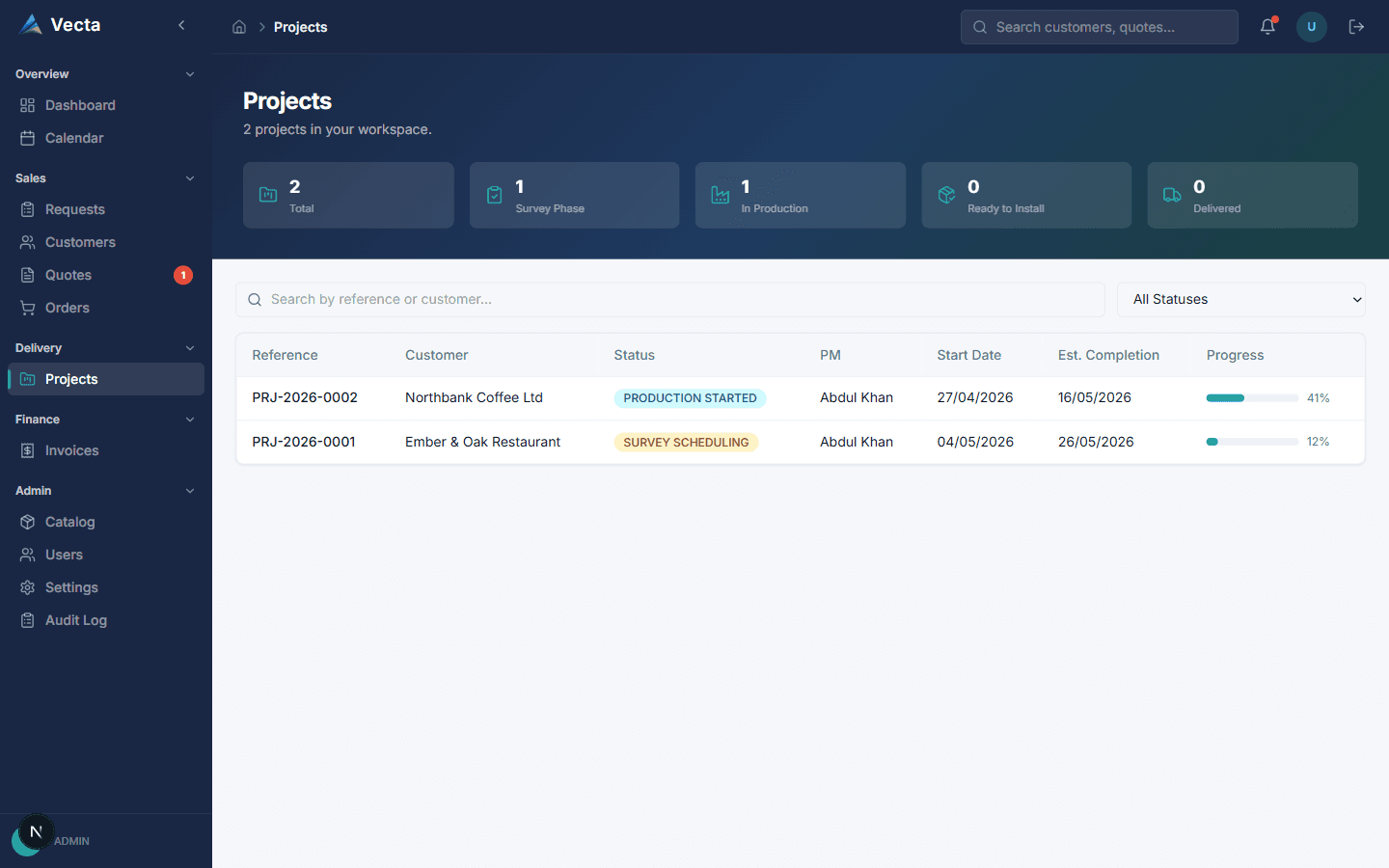1389x868 pixels.
Task: Click the red Quotes badge showing 1
Action: pyautogui.click(x=183, y=275)
